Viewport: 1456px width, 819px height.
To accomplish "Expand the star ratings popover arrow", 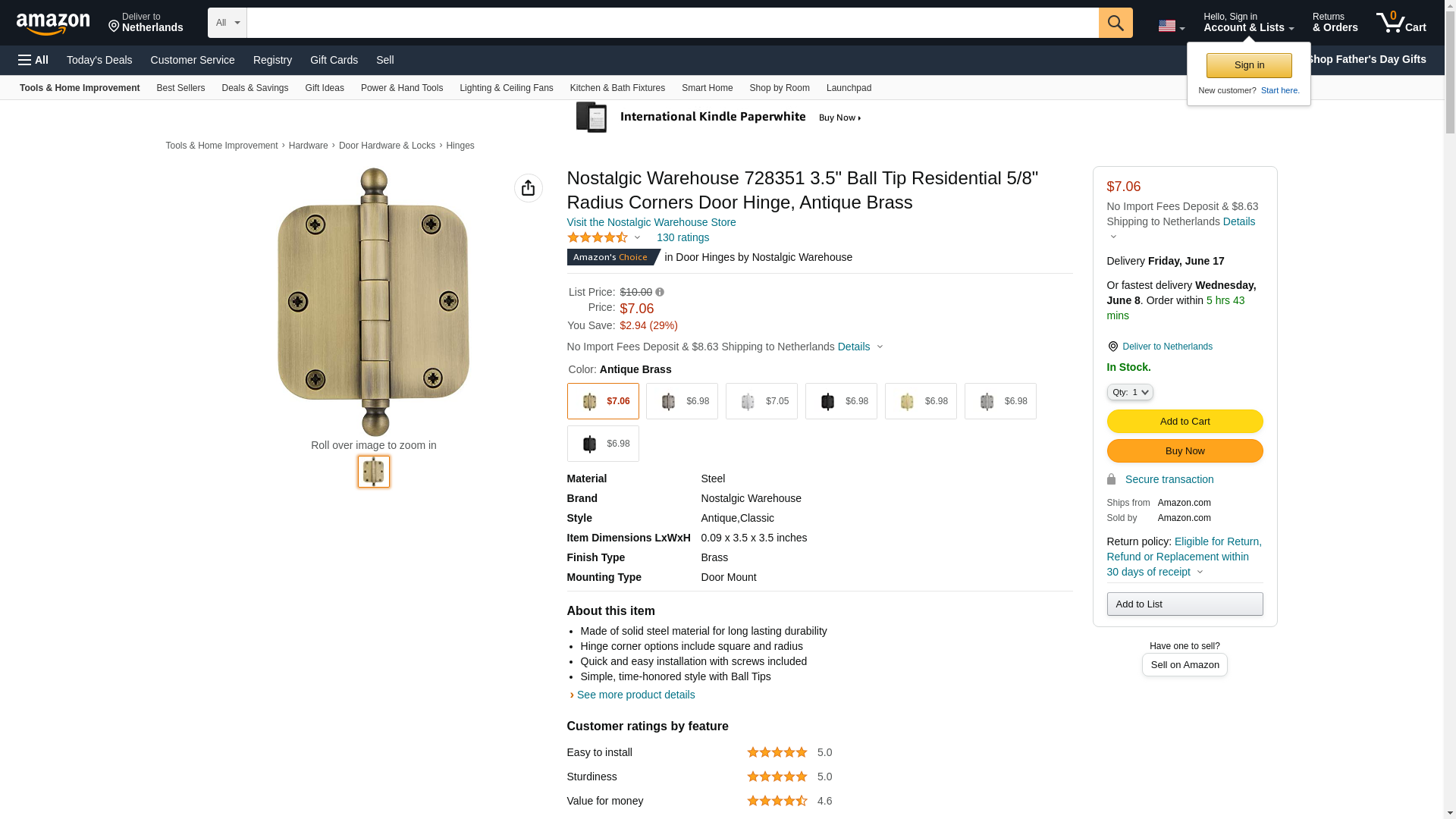I will (637, 237).
